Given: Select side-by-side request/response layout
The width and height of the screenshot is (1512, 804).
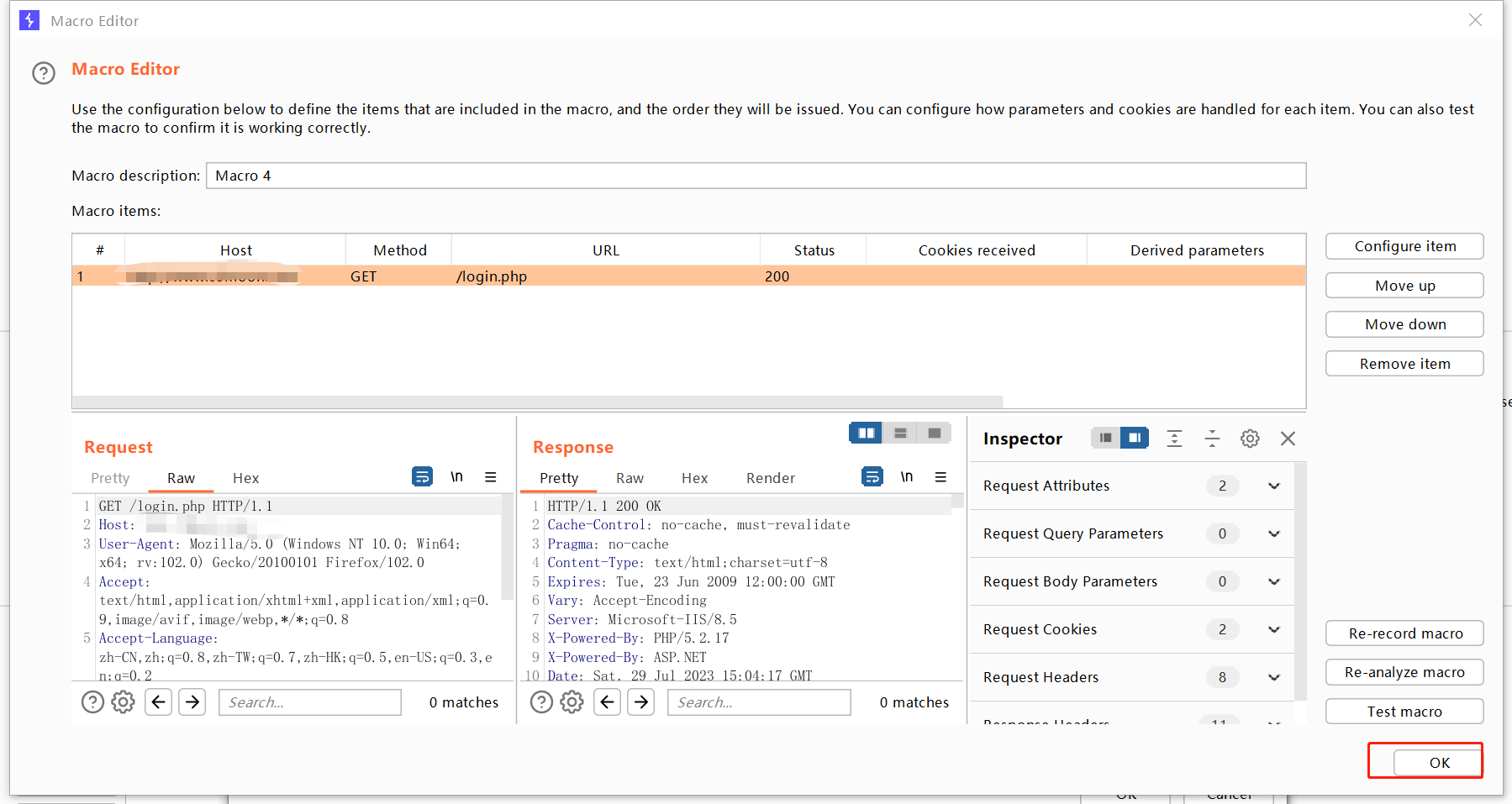Looking at the screenshot, I should click(866, 433).
